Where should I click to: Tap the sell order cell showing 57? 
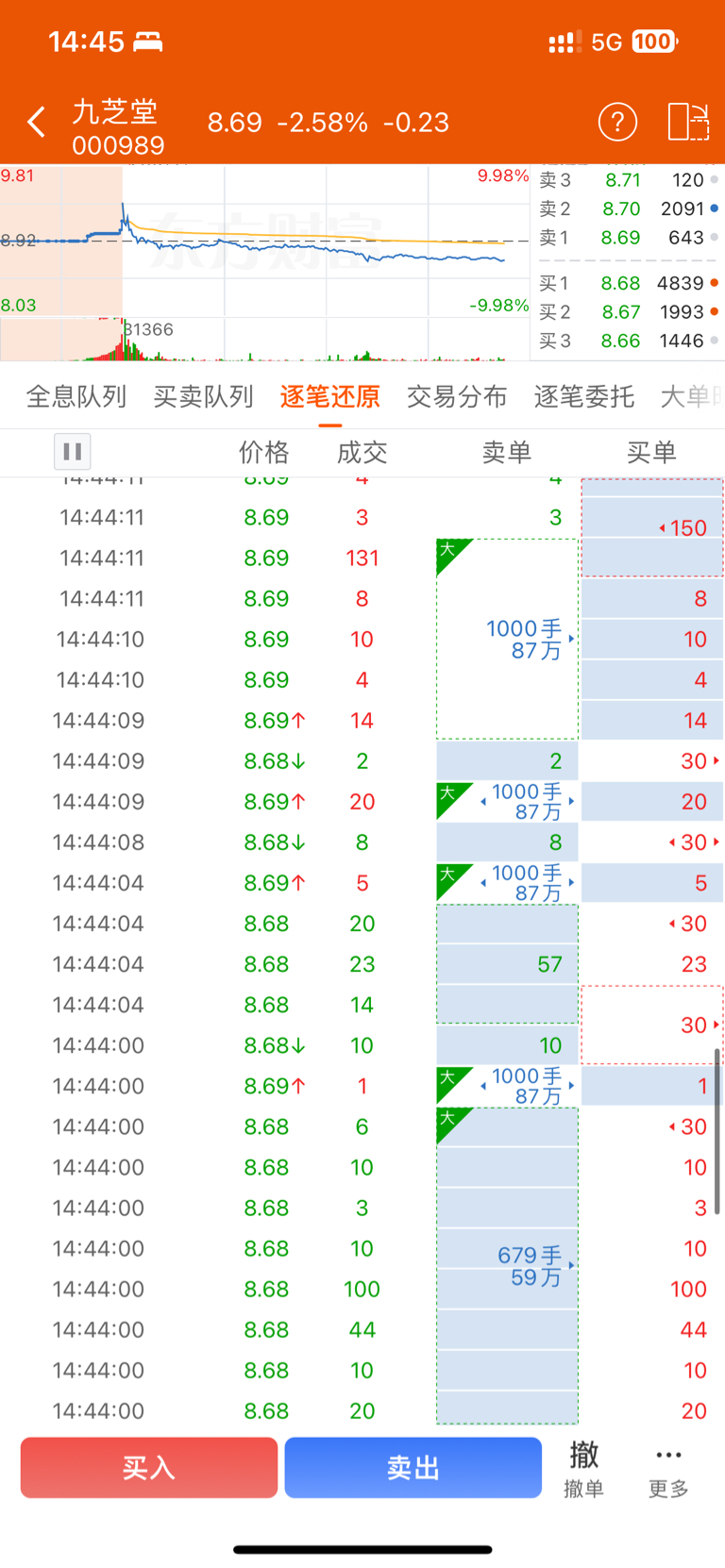(507, 964)
